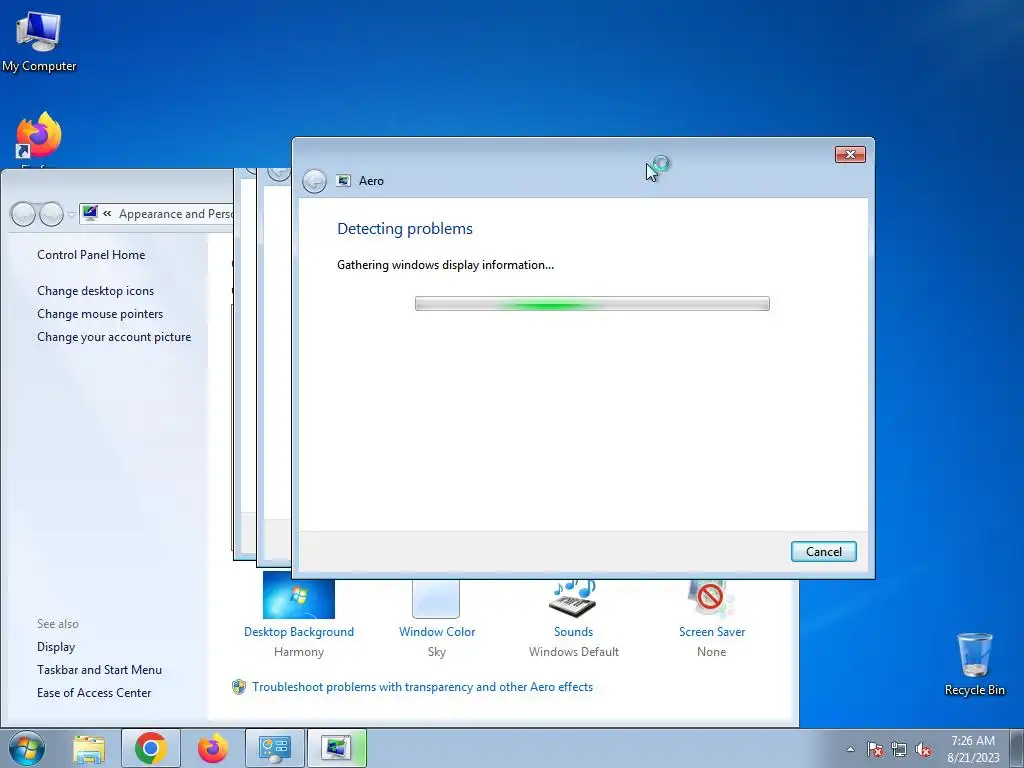Open Action Center flag icon
Image resolution: width=1024 pixels, height=768 pixels.
pyautogui.click(x=875, y=749)
